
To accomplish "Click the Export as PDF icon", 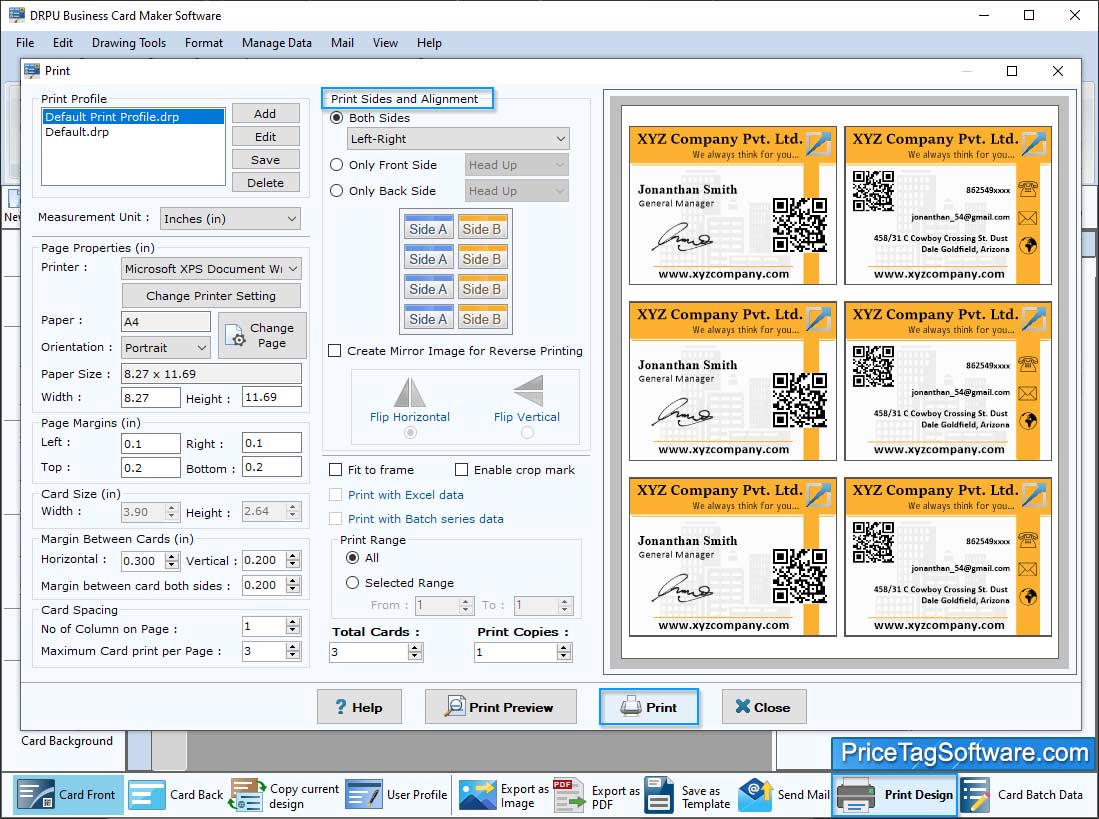I will coord(568,795).
